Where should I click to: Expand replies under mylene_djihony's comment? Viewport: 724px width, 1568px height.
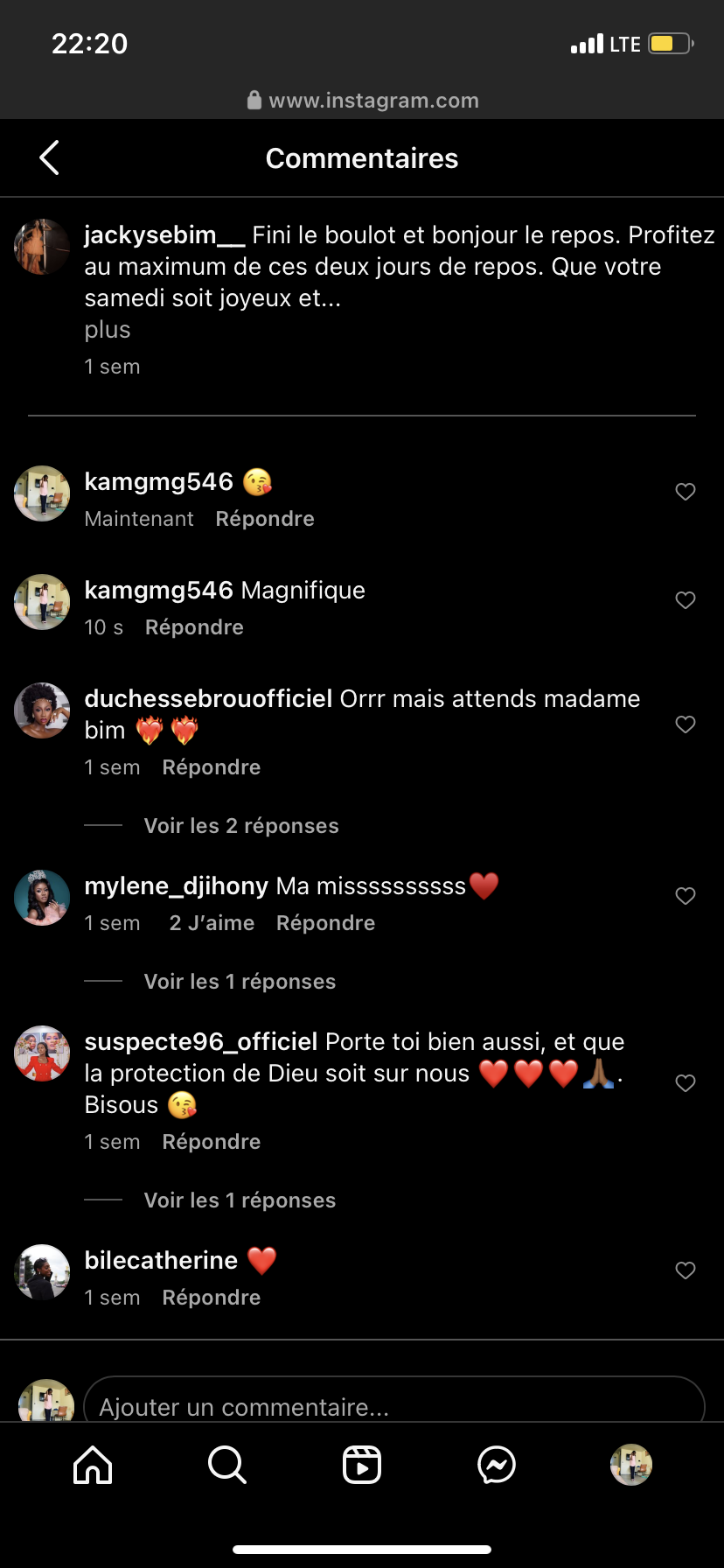point(240,982)
